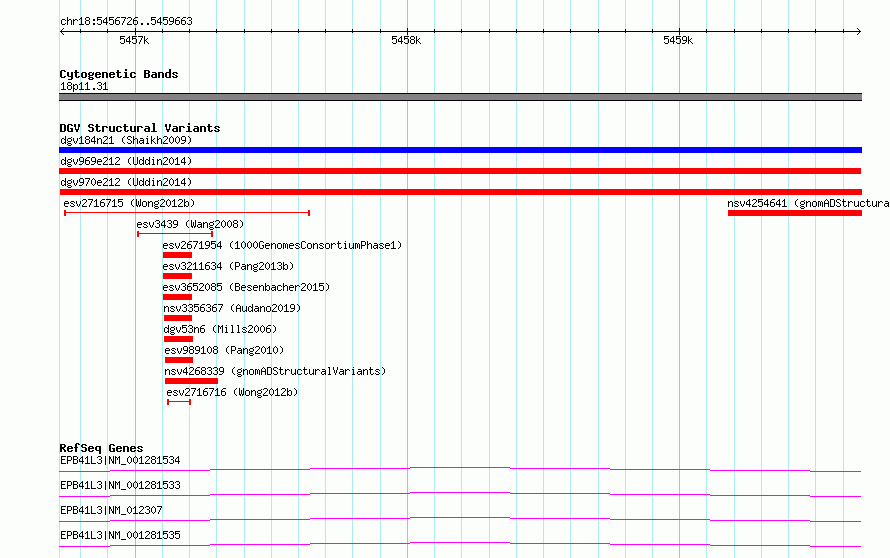Open EPB41L3|NM_001281534 gene label
Screen dimensions: 890x558
click(120, 460)
